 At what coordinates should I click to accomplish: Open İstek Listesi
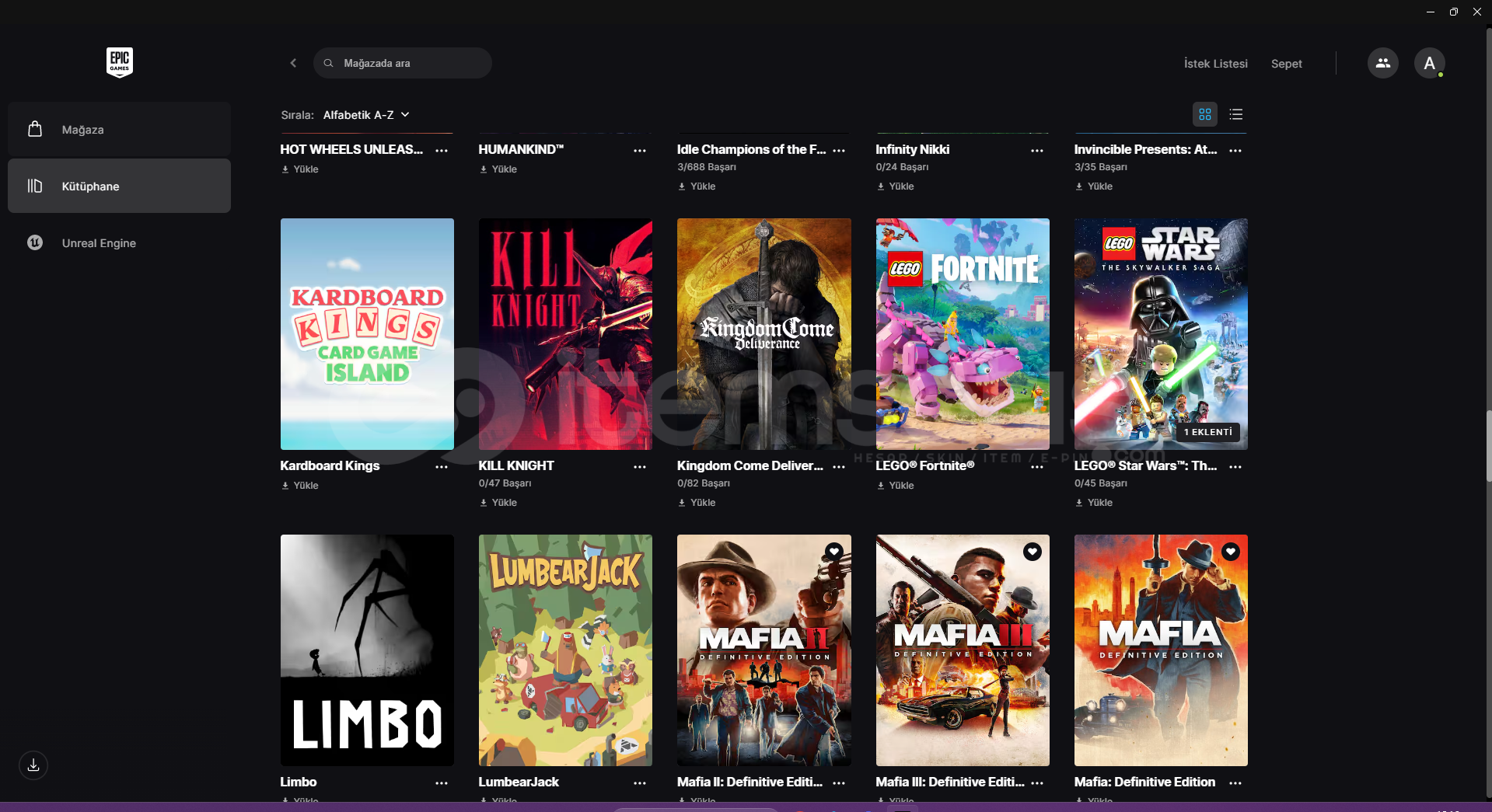pyautogui.click(x=1215, y=64)
